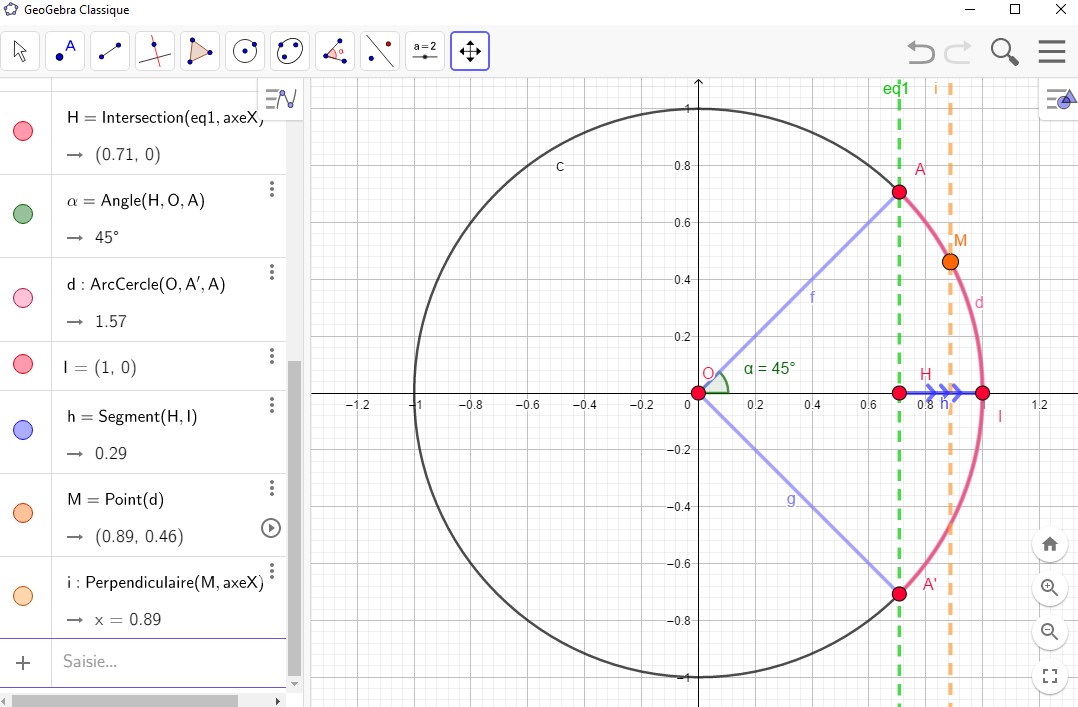1078x707 pixels.
Task: Open the main hamburger menu
Action: point(1052,52)
